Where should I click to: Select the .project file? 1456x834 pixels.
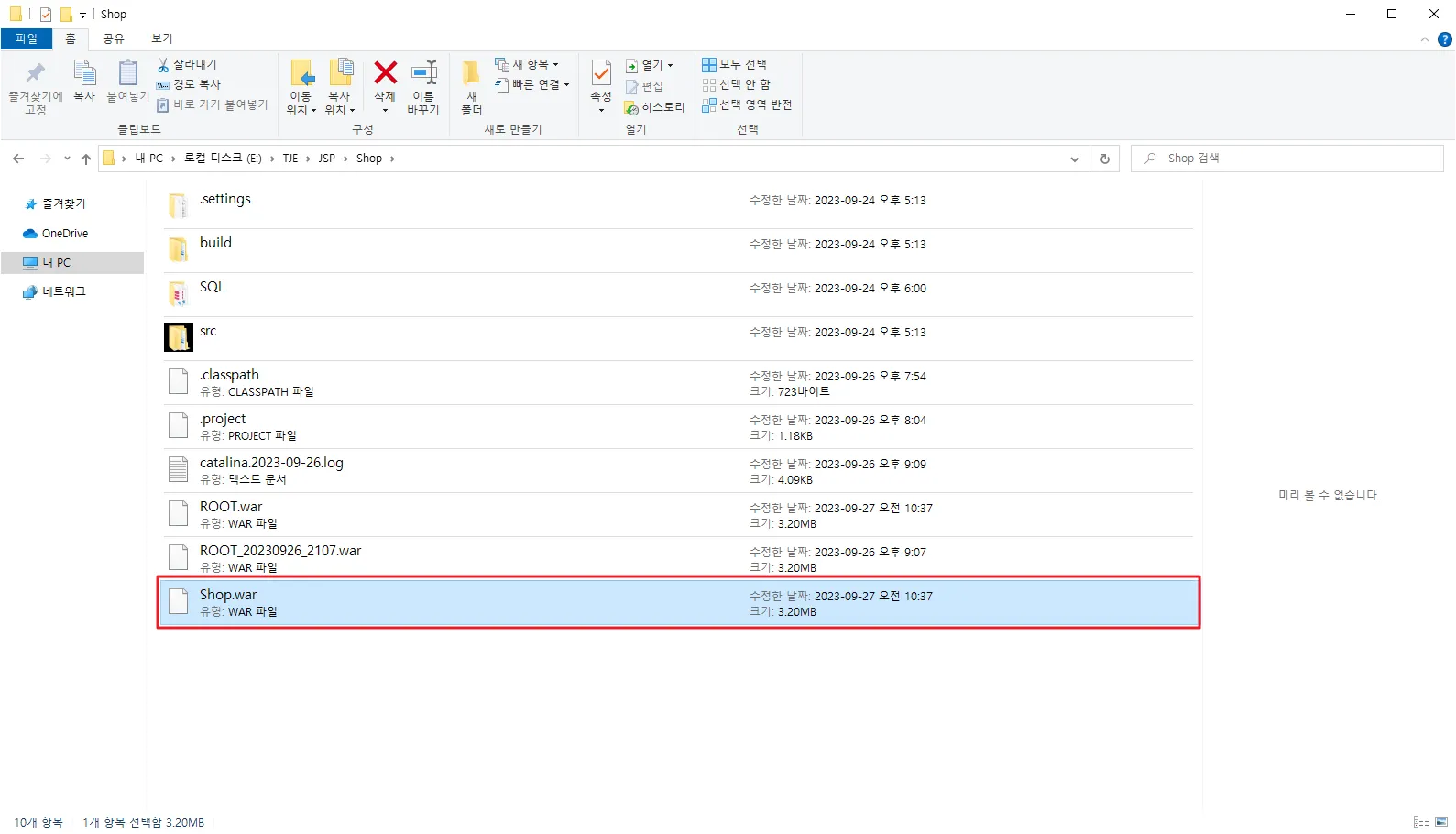tap(678, 426)
